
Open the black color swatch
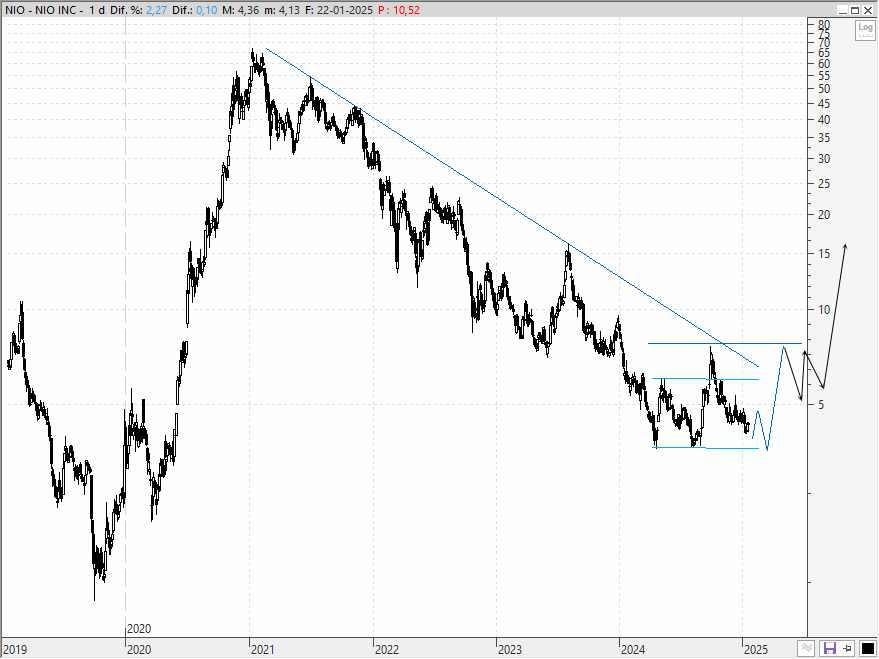pos(867,649)
